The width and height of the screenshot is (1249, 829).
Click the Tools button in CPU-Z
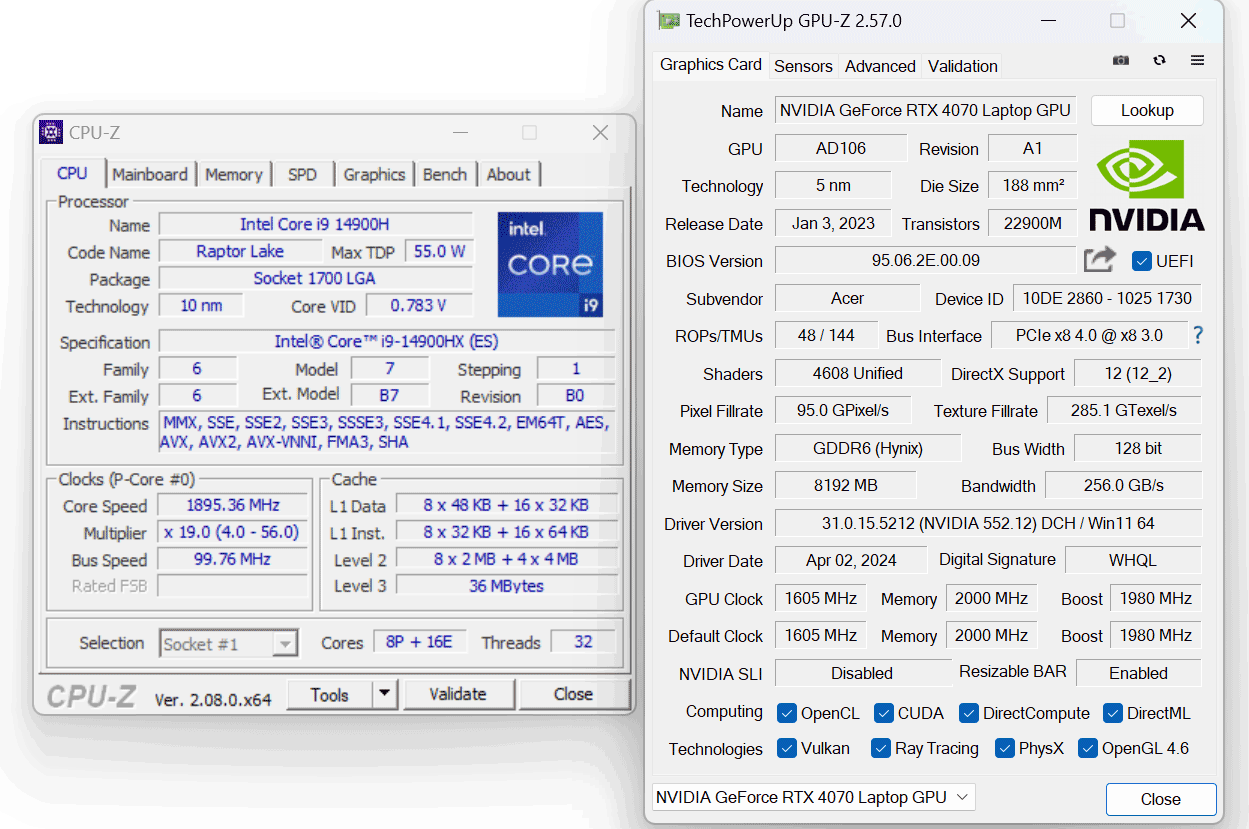pyautogui.click(x=330, y=694)
